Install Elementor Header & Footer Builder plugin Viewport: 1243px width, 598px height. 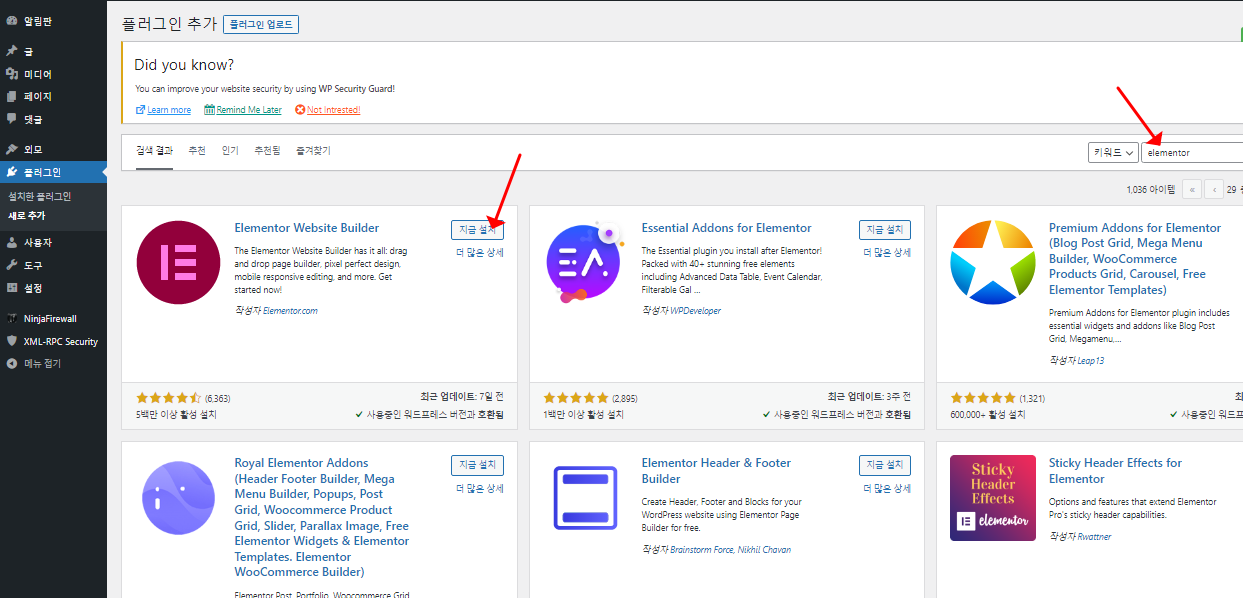point(885,465)
